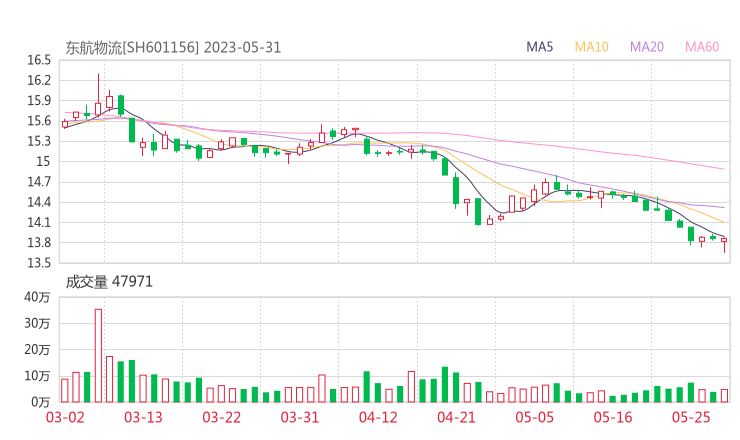The height and width of the screenshot is (440, 740).
Task: Click the last candlestick on the chart
Action: click(x=724, y=245)
